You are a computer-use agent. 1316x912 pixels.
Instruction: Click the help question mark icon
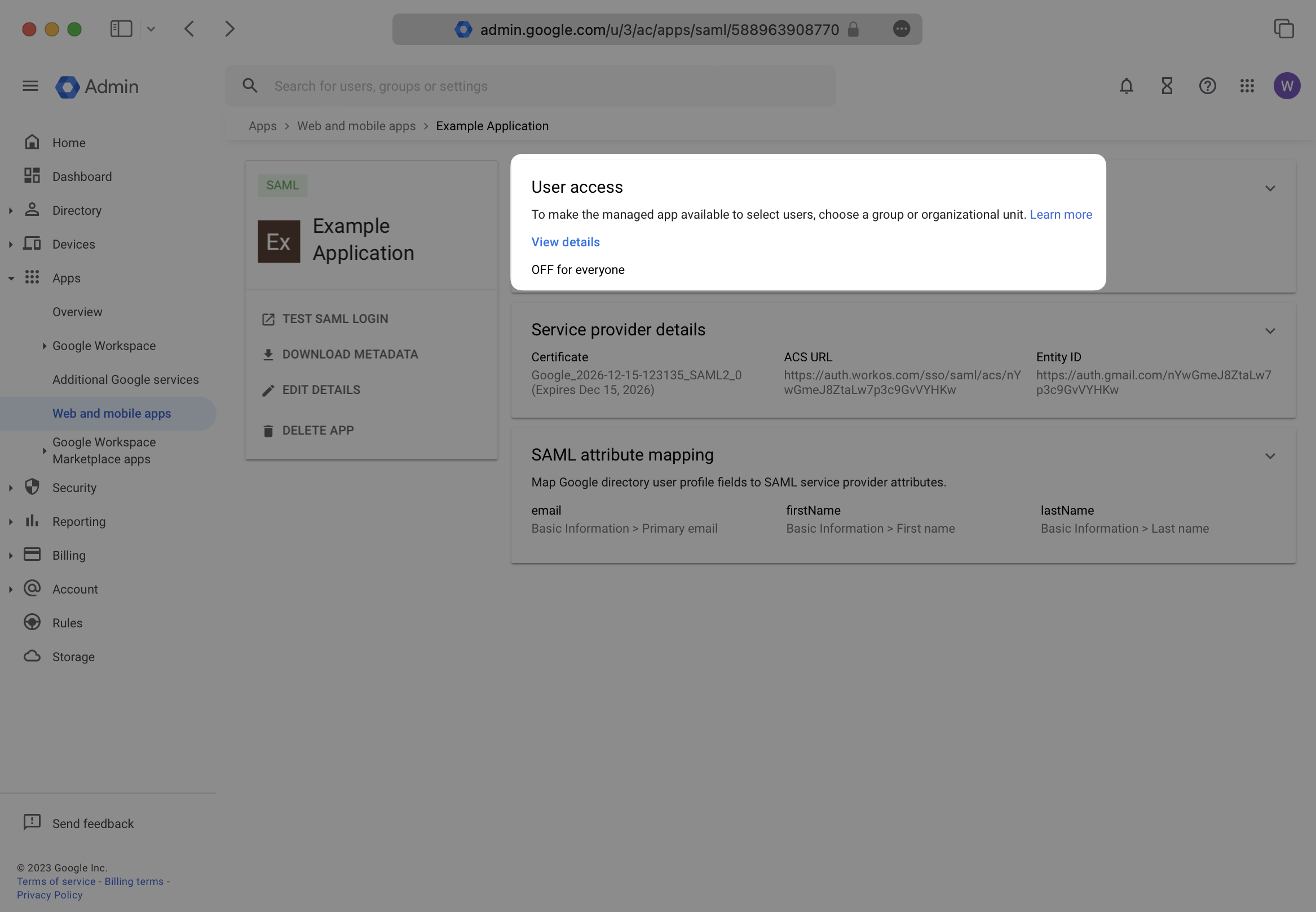tap(1207, 86)
